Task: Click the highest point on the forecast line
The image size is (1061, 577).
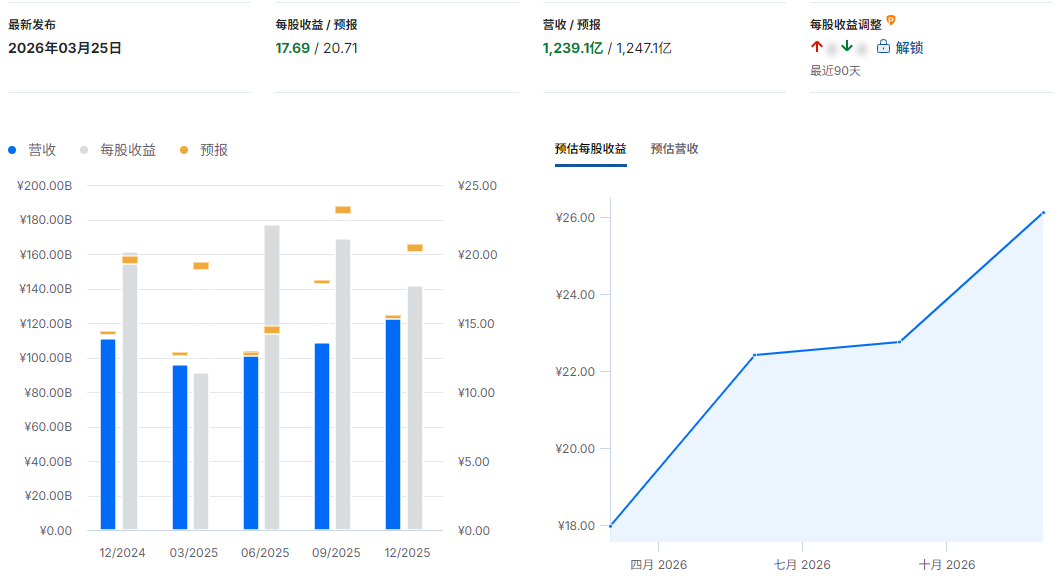Action: click(1041, 212)
